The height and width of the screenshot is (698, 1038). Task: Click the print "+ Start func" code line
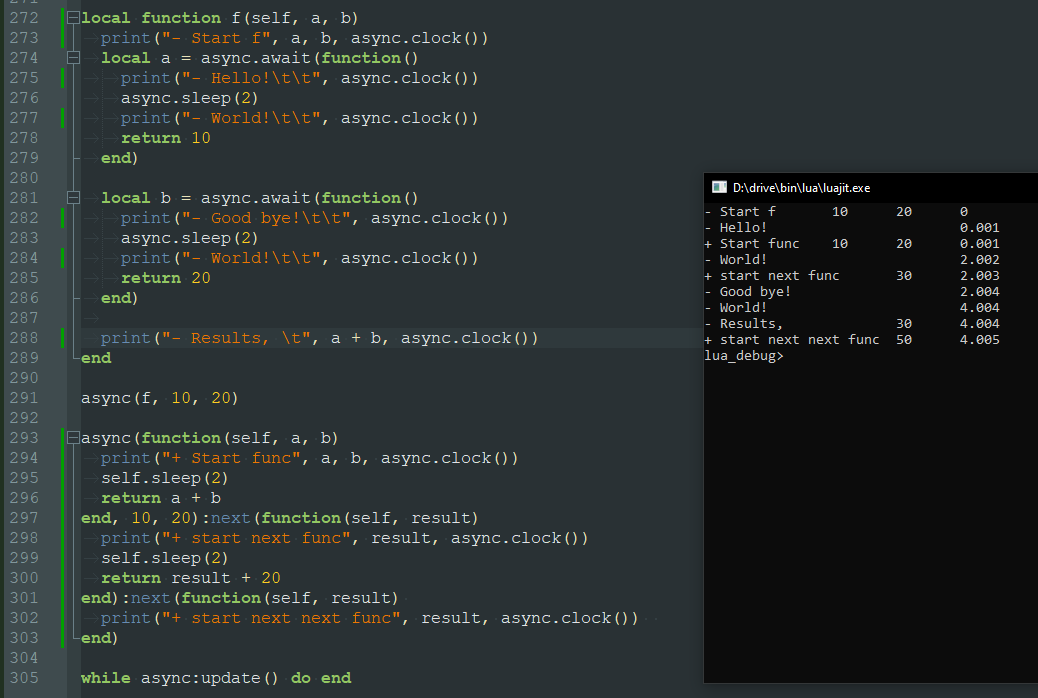pyautogui.click(x=309, y=458)
